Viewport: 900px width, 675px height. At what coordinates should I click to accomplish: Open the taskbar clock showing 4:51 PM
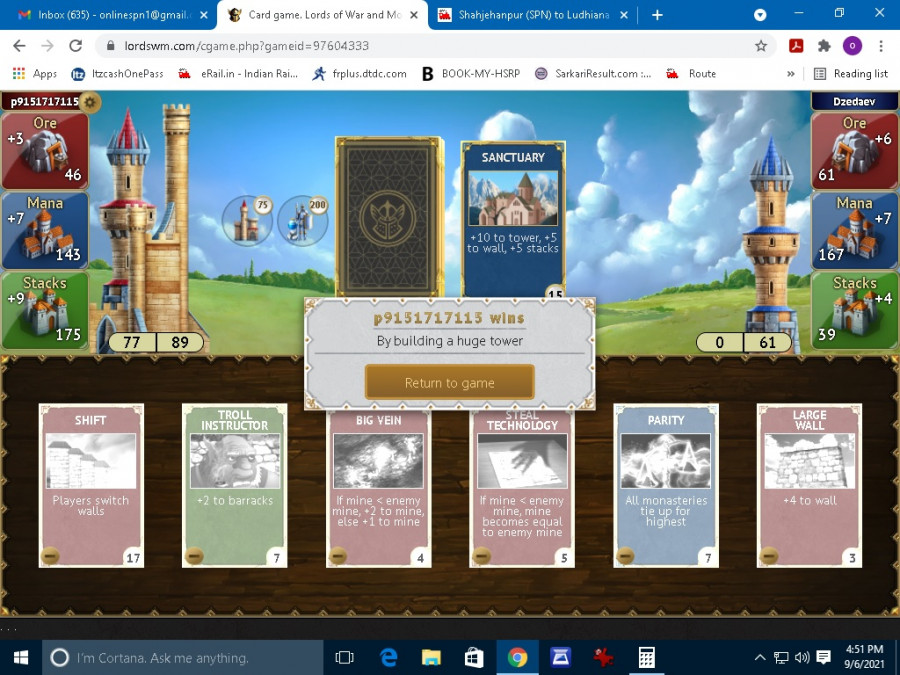click(x=864, y=655)
